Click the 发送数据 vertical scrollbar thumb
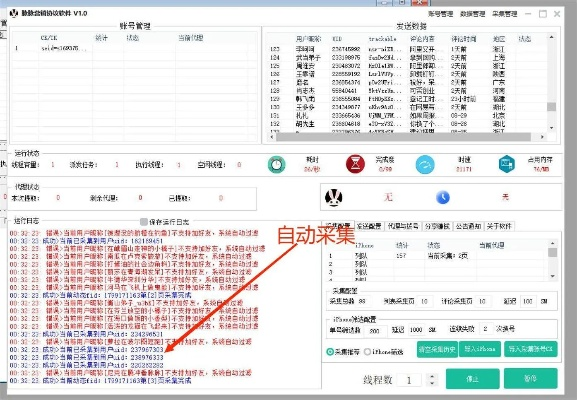The height and width of the screenshot is (400, 577). (x=551, y=107)
